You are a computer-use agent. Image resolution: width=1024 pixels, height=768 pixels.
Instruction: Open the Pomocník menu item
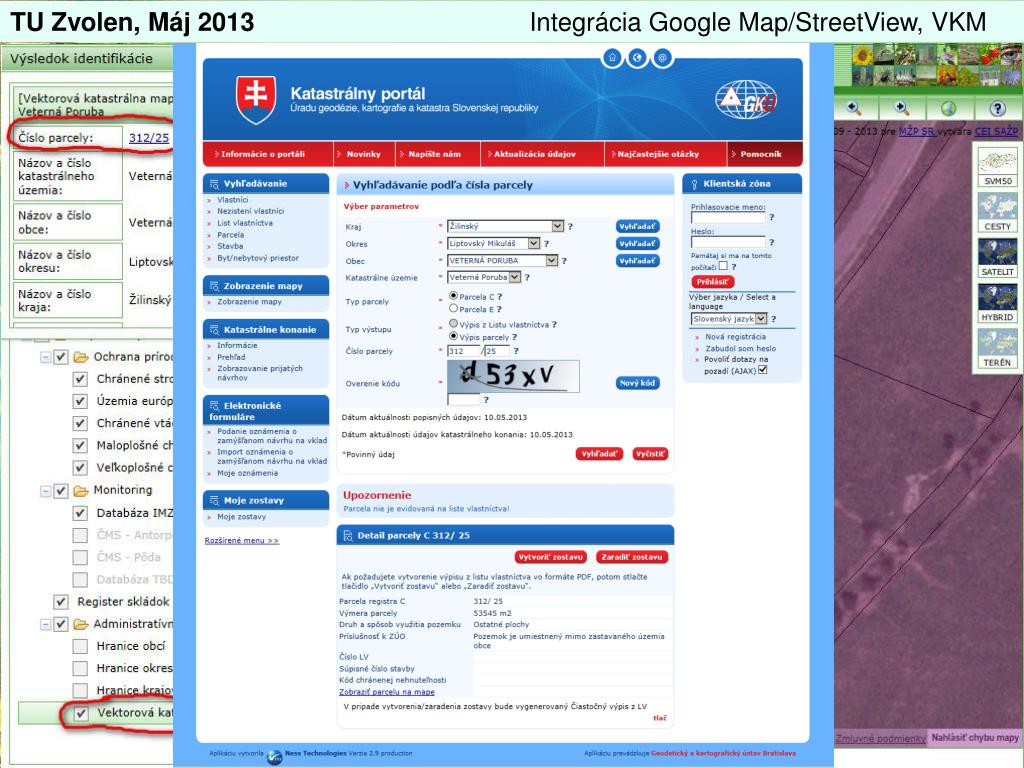pos(761,154)
